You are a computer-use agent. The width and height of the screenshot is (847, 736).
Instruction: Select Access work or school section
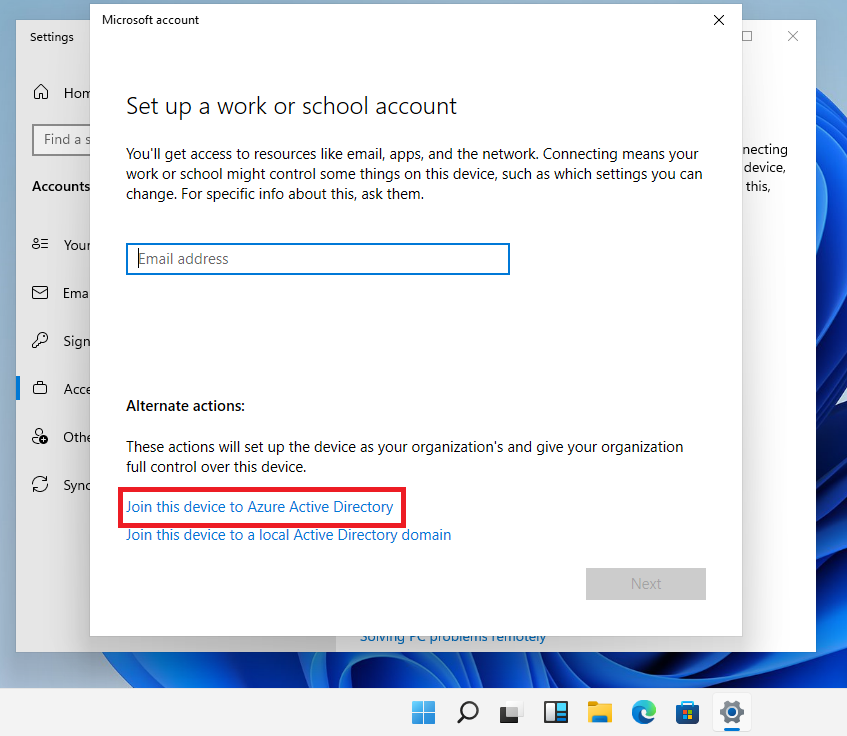click(x=65, y=389)
